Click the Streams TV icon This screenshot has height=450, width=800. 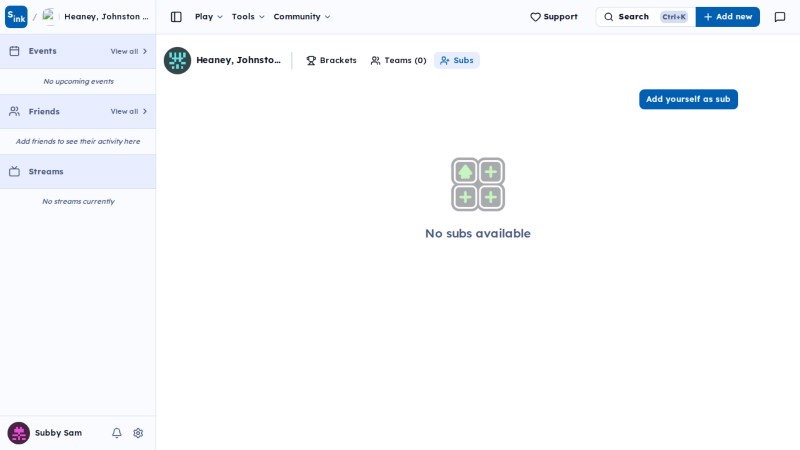coord(14,171)
